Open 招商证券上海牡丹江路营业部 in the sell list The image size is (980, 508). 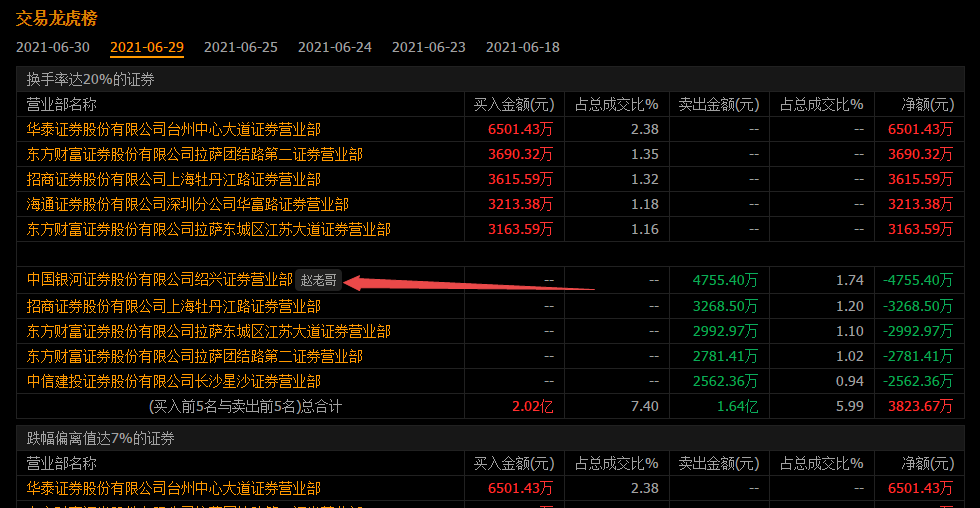[174, 306]
